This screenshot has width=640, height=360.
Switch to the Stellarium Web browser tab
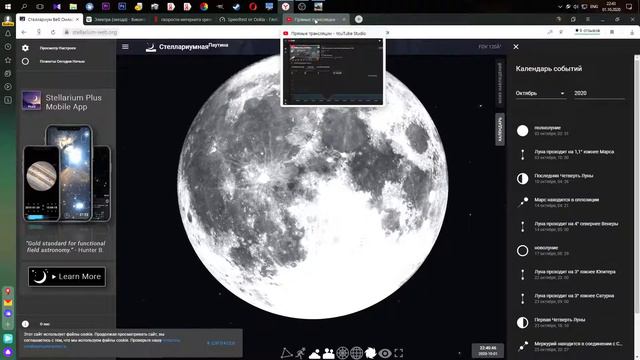coord(50,19)
